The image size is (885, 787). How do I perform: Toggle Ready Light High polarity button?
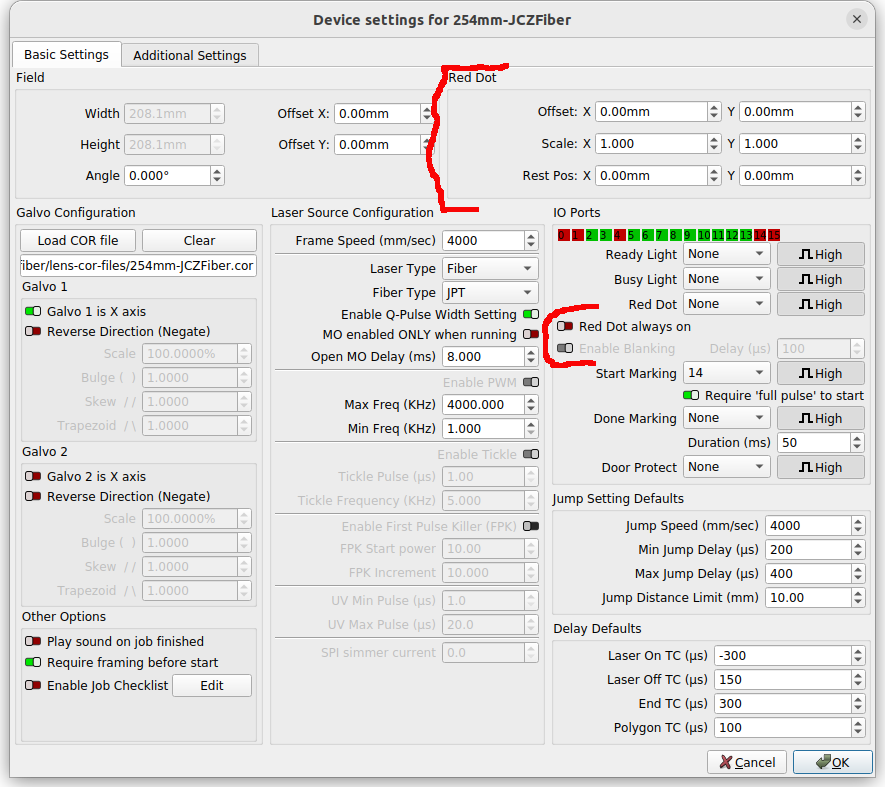click(x=820, y=255)
